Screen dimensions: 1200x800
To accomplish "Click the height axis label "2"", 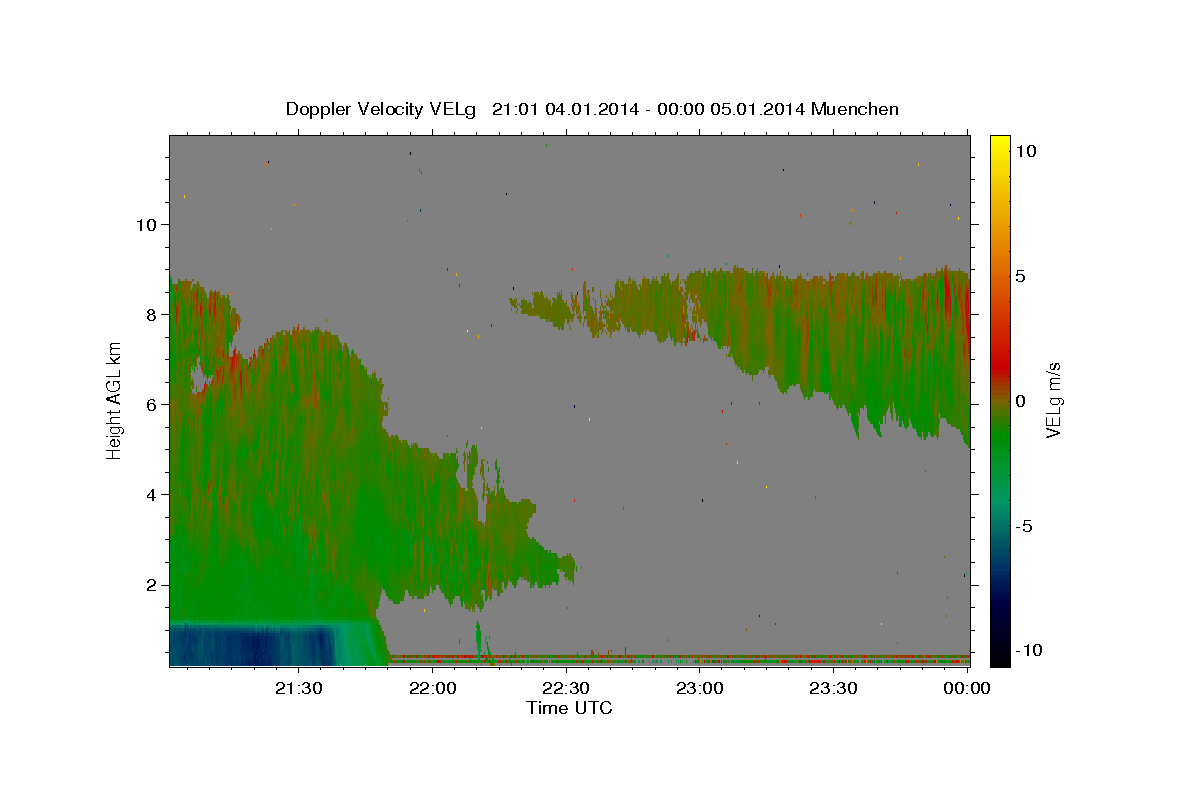I will pyautogui.click(x=150, y=584).
